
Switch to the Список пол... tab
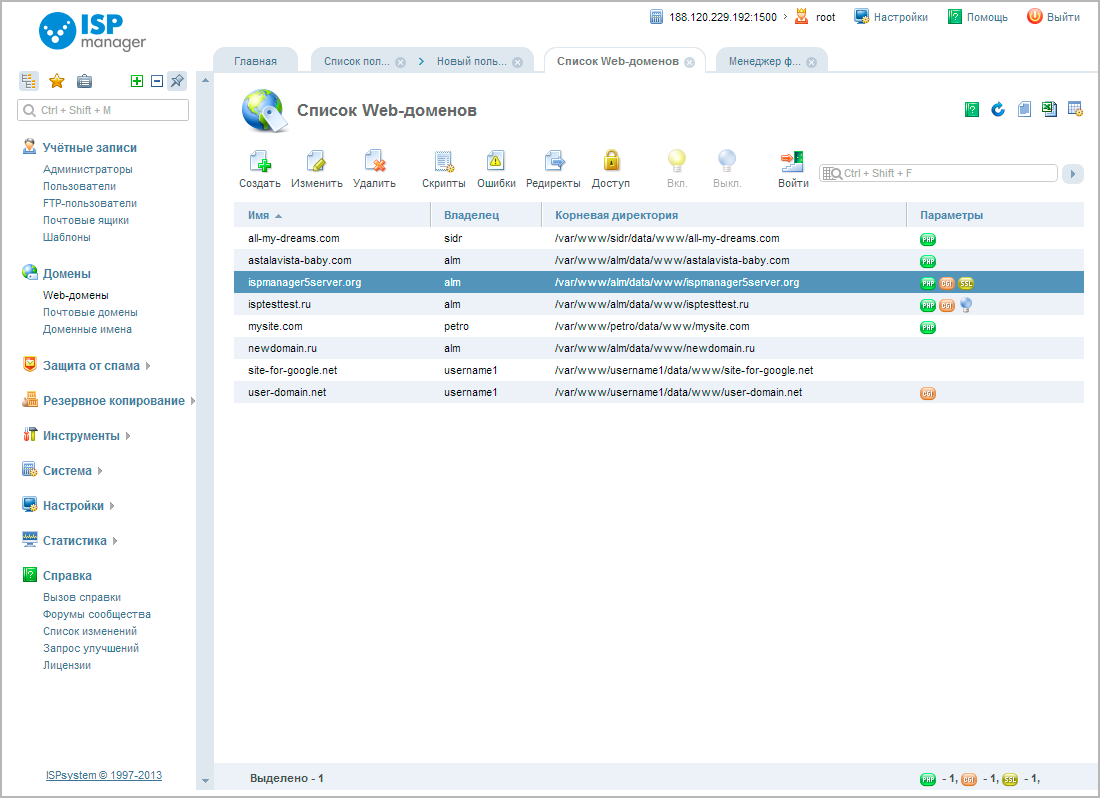(x=356, y=61)
